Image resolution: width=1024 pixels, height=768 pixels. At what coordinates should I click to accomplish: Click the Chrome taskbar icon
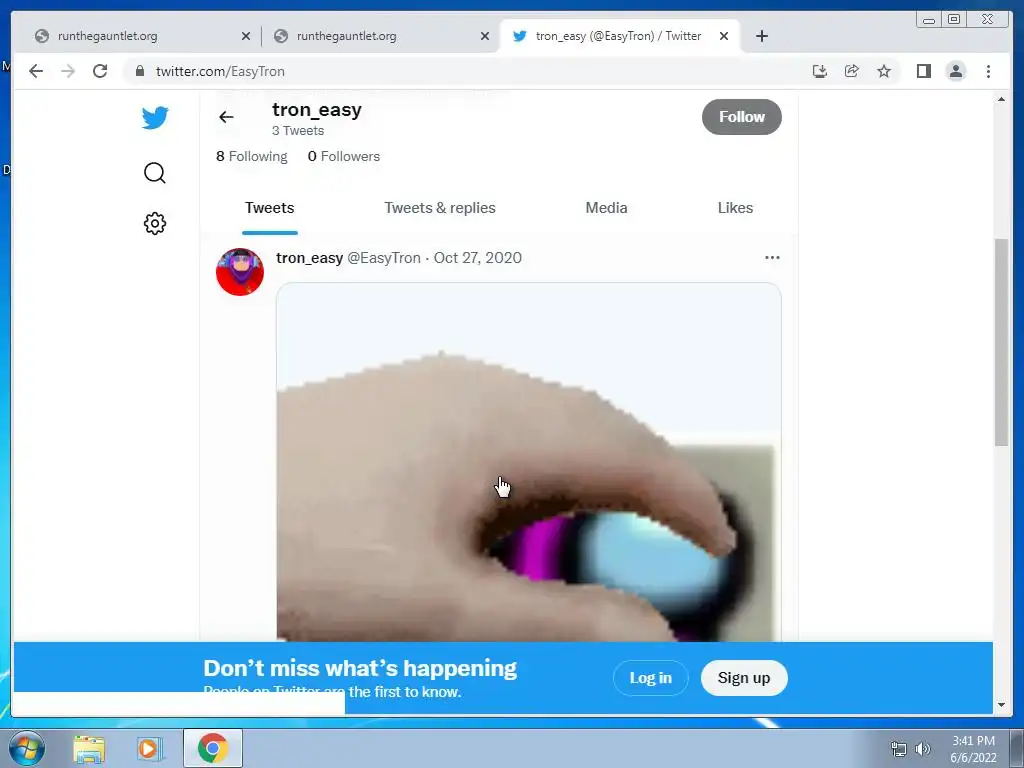(x=213, y=748)
